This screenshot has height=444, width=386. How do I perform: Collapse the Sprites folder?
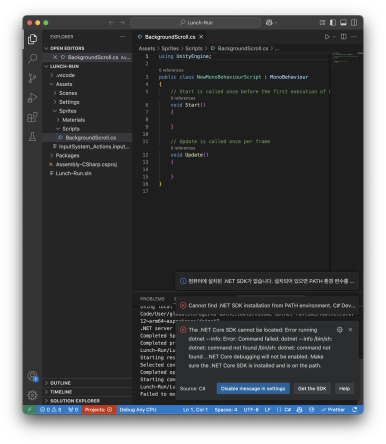point(68,111)
